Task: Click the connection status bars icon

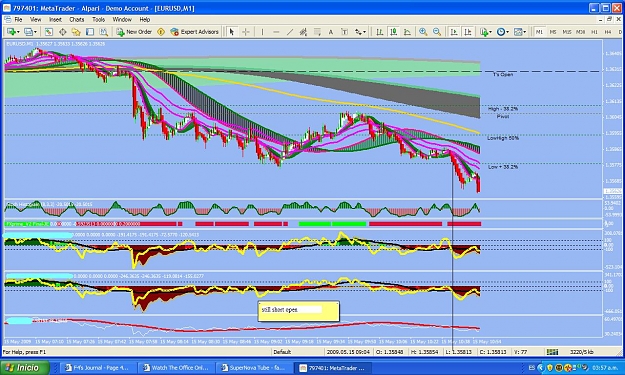Action: point(552,352)
